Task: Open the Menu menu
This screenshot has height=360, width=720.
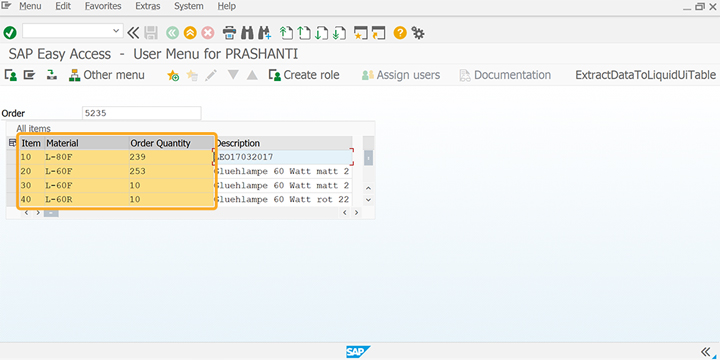Action: (x=30, y=6)
